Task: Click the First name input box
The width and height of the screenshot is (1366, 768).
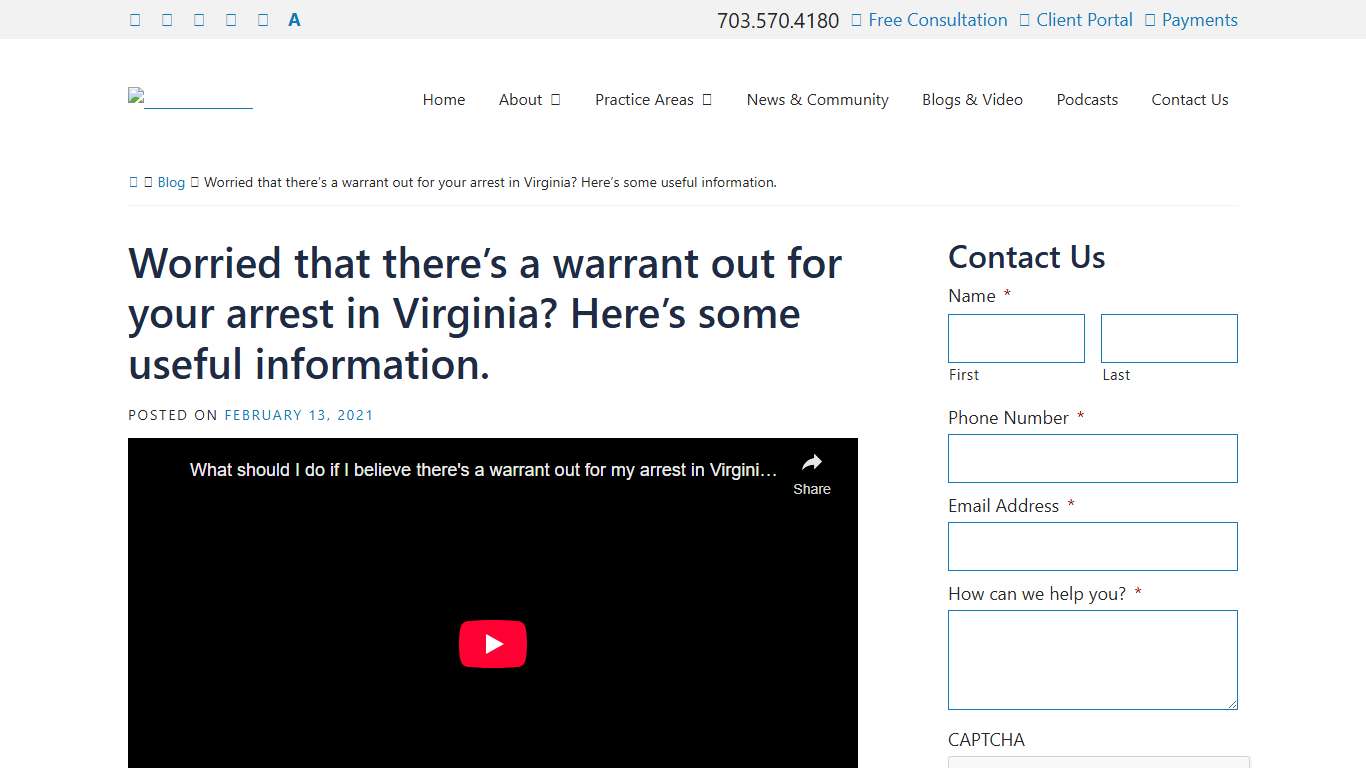Action: pos(1016,338)
